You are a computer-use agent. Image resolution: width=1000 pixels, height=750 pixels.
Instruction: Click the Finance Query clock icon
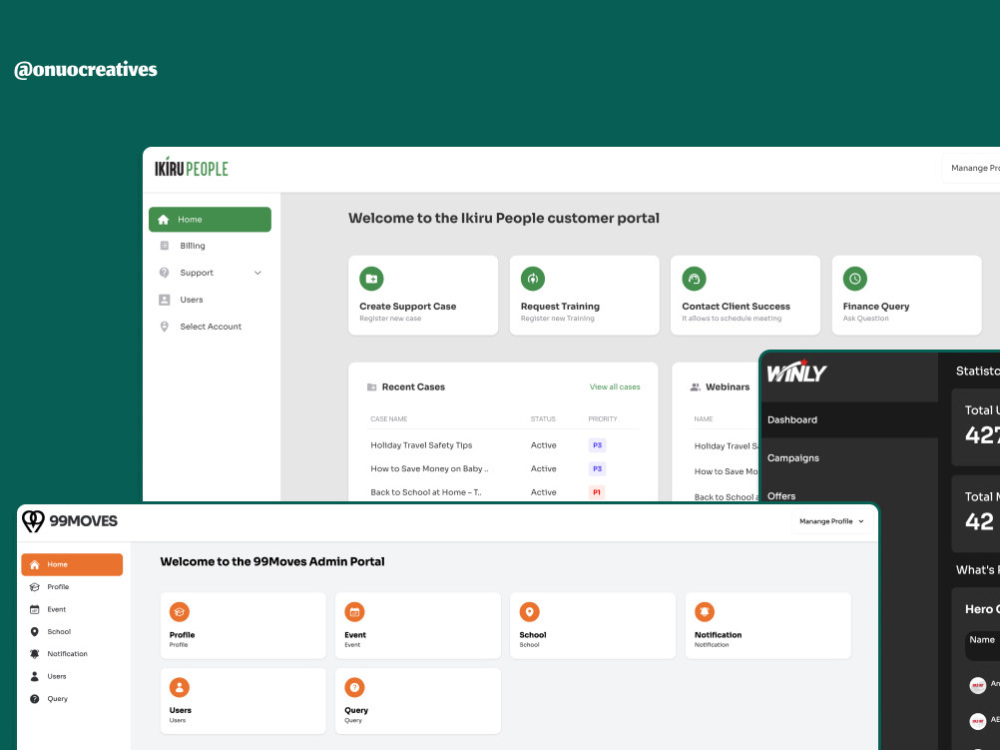[x=855, y=279]
